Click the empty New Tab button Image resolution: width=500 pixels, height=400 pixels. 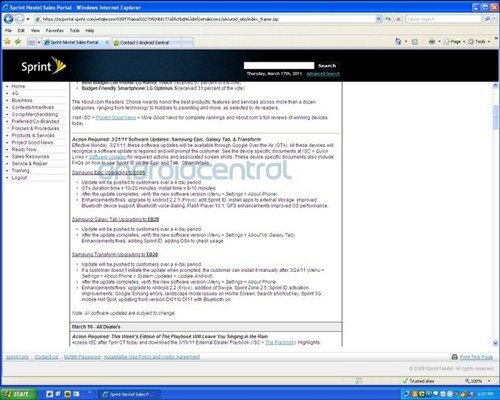point(188,43)
